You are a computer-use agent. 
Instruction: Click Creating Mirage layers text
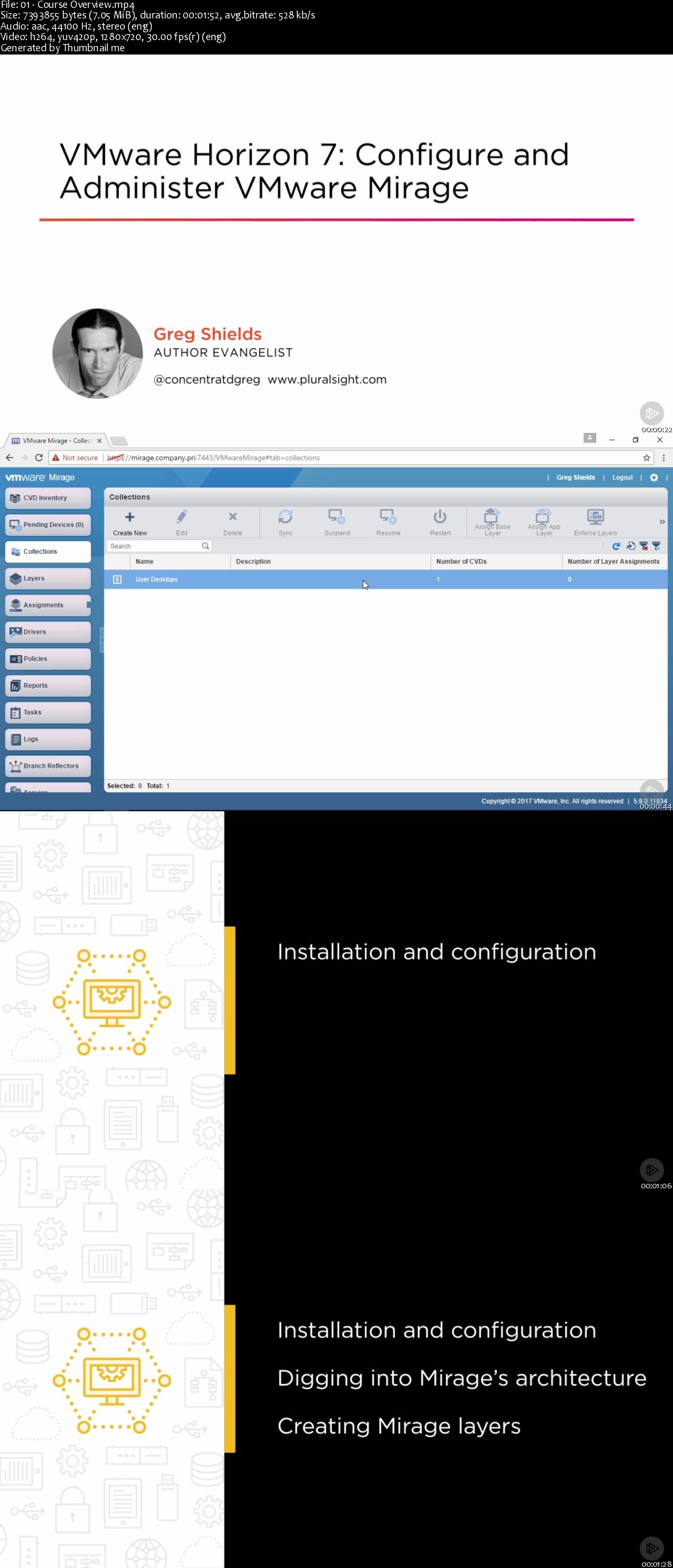click(x=399, y=1426)
